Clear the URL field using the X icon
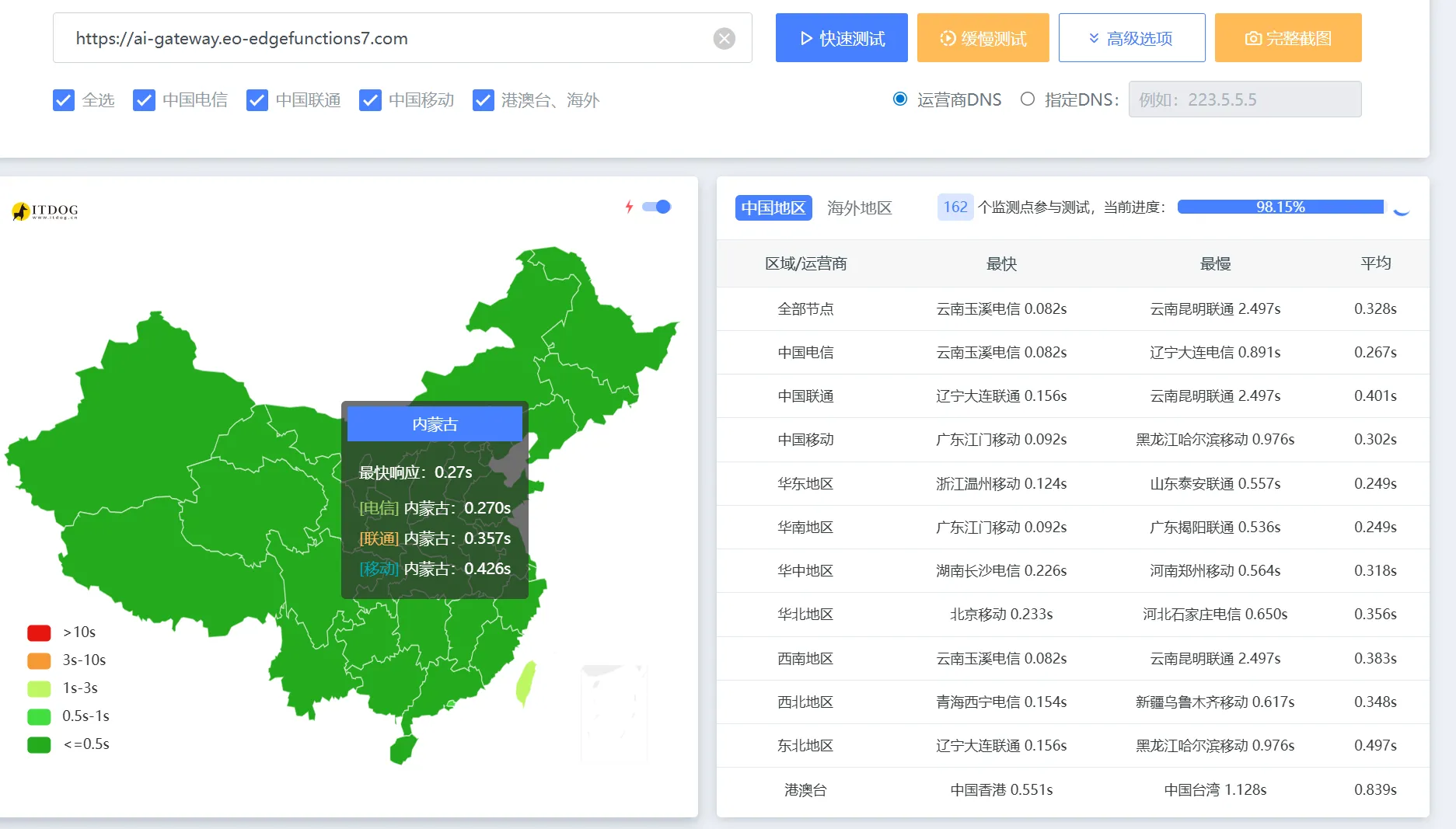 click(x=725, y=37)
